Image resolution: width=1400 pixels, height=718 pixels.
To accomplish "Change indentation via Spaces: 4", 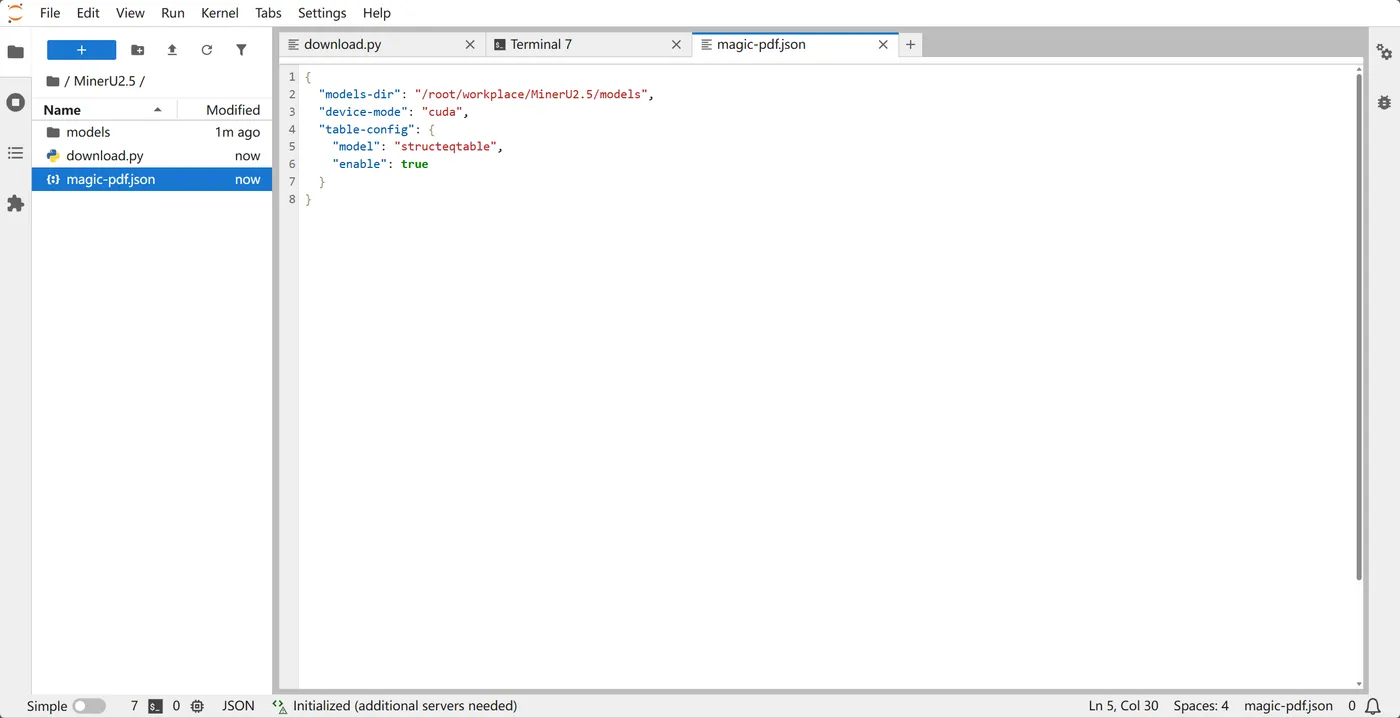I will tap(1201, 706).
